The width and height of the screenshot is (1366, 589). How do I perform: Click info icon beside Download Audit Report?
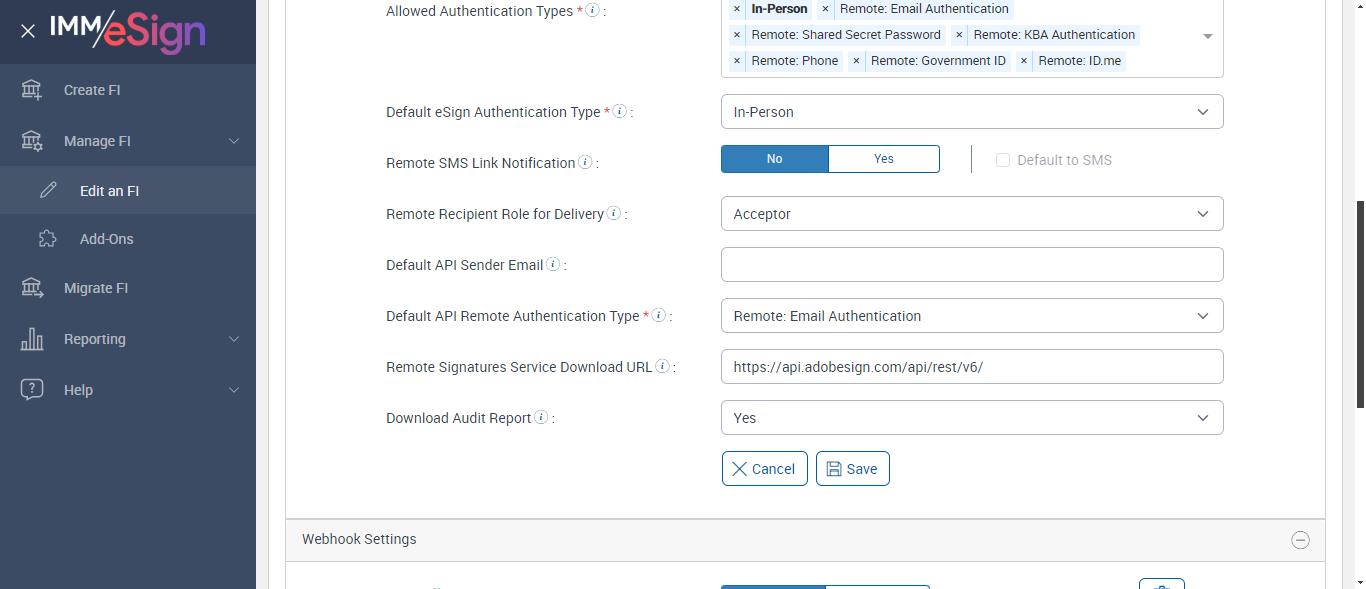pos(541,418)
